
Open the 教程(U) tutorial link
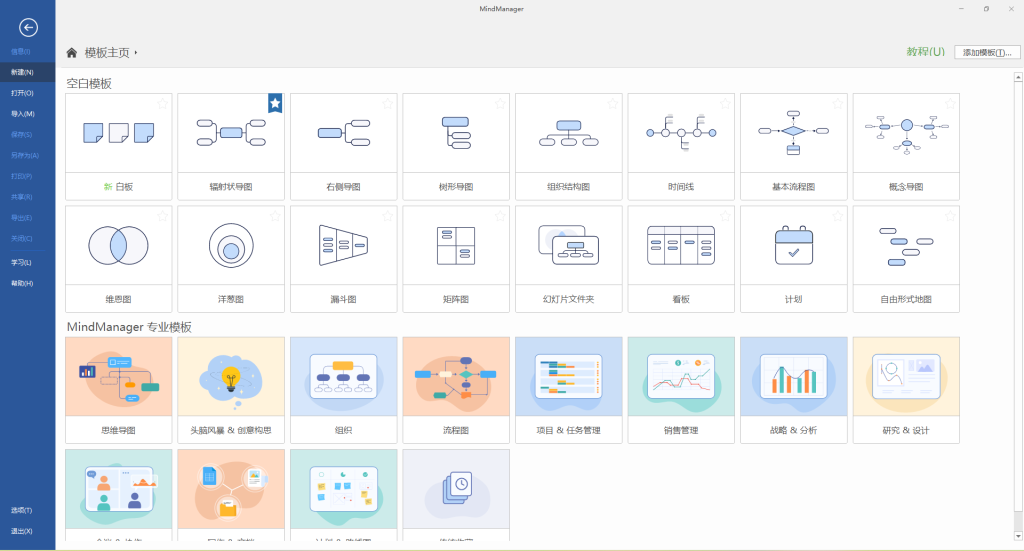pyautogui.click(x=925, y=52)
